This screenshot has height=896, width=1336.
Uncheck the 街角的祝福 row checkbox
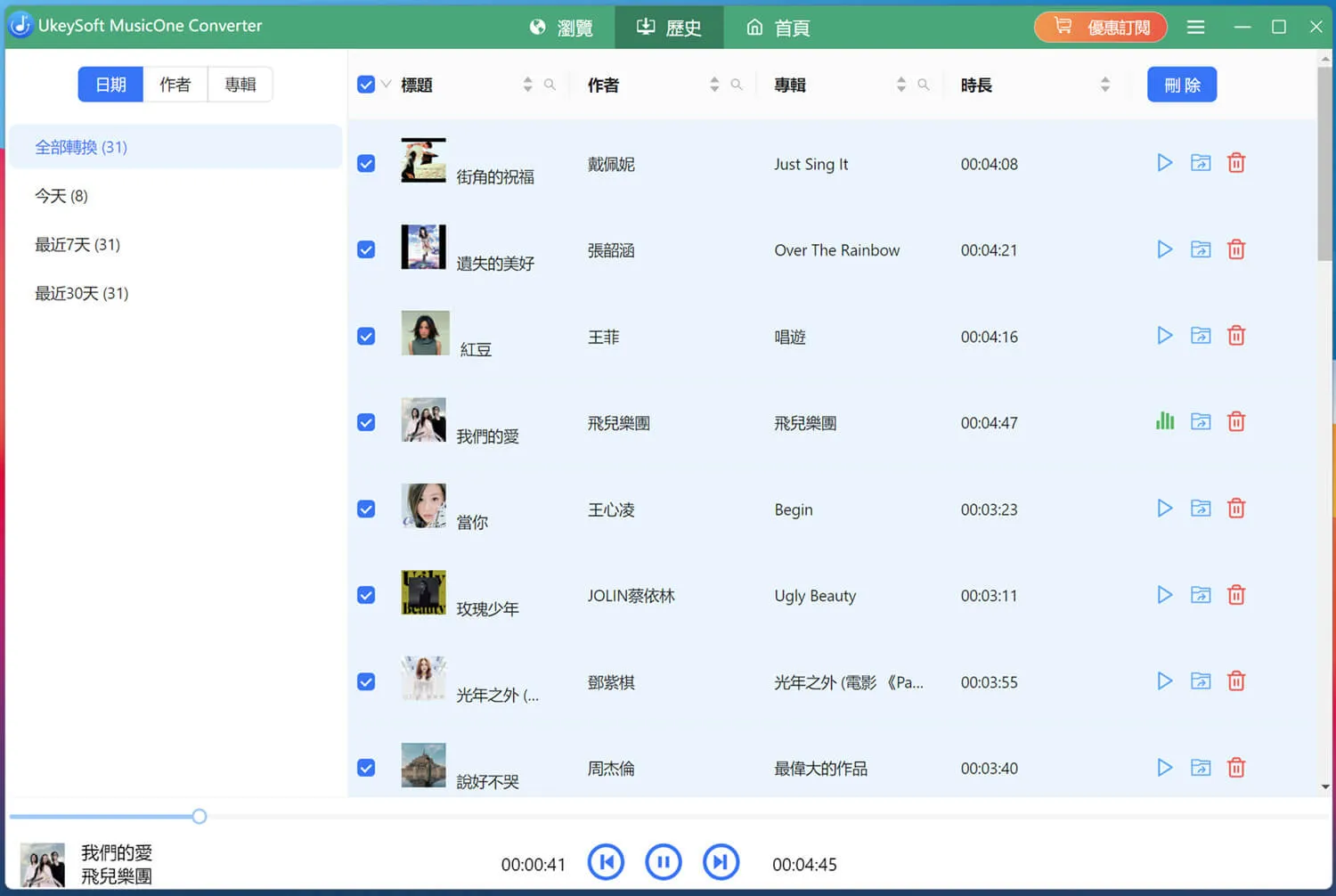click(366, 164)
